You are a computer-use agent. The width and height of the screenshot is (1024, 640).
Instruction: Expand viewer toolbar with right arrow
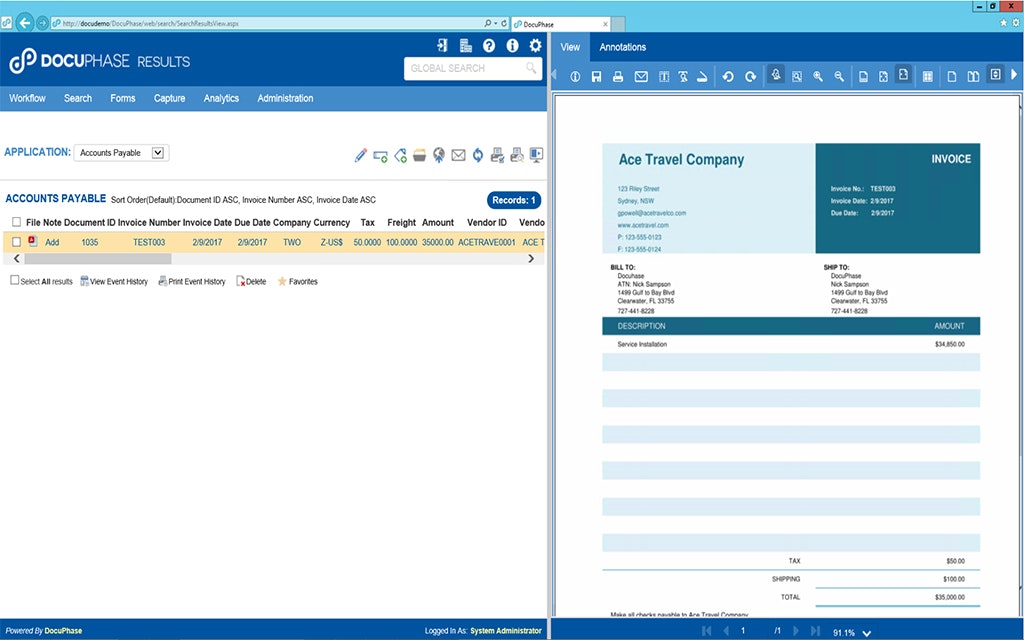tap(1014, 74)
